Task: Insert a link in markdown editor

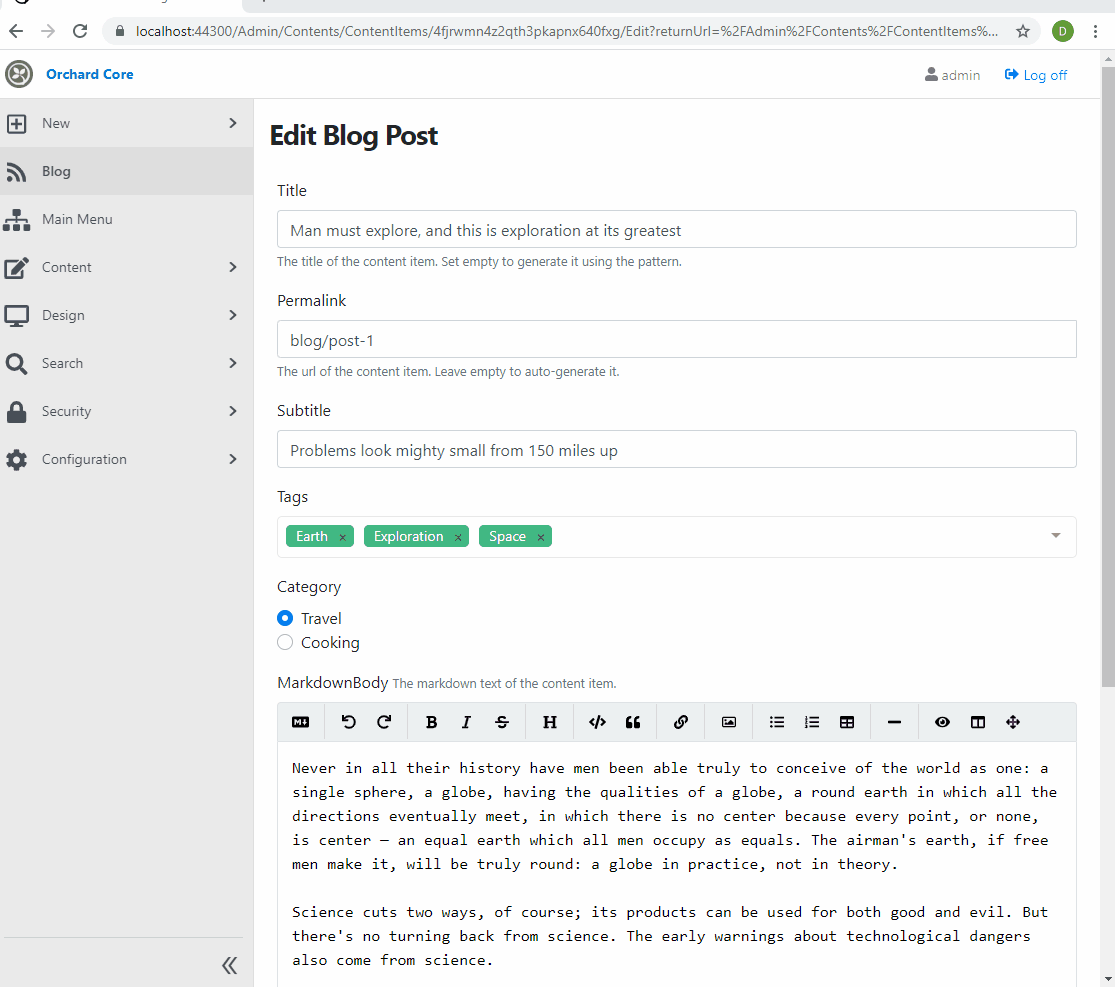Action: 681,722
